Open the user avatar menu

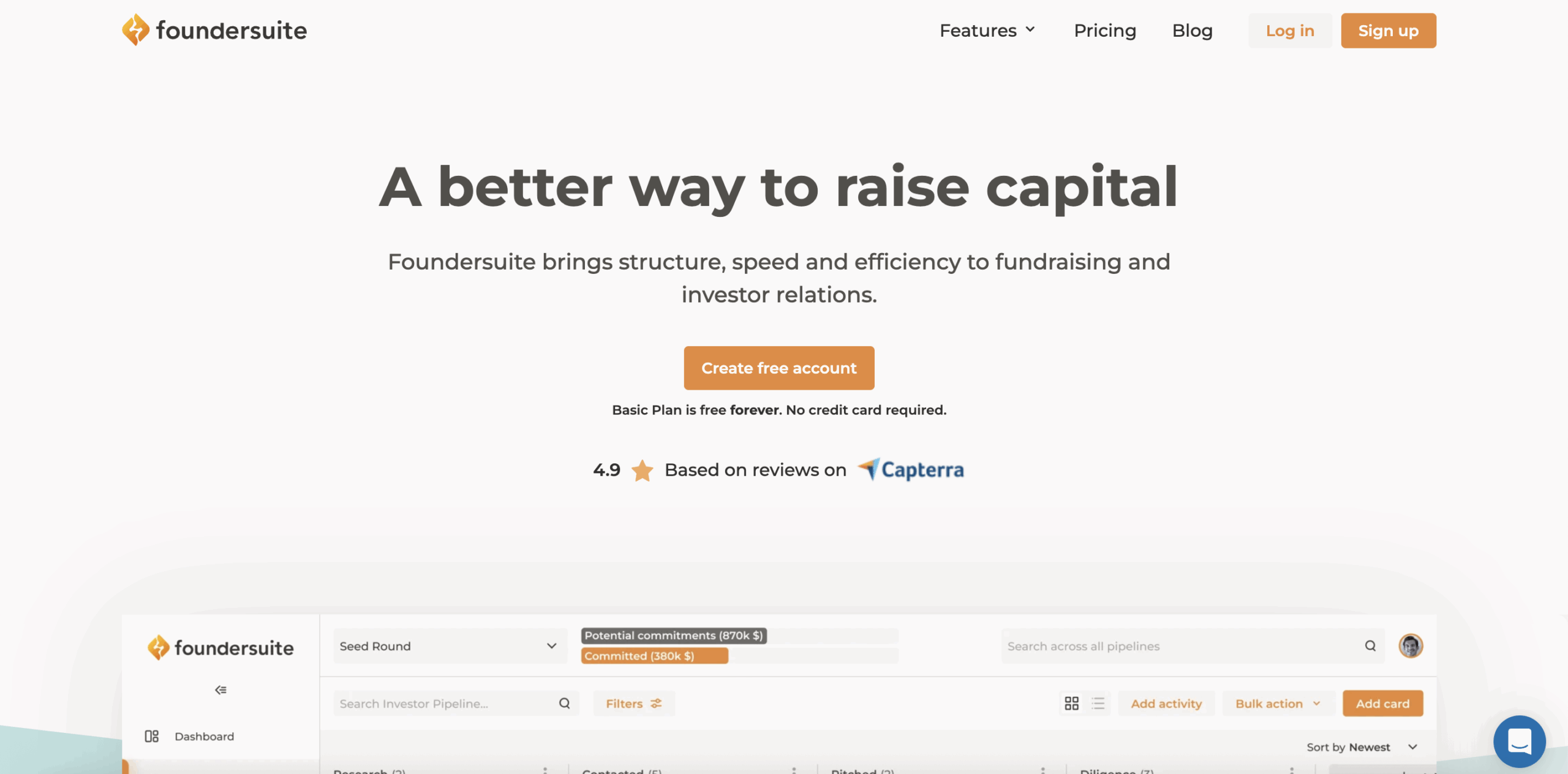point(1410,646)
